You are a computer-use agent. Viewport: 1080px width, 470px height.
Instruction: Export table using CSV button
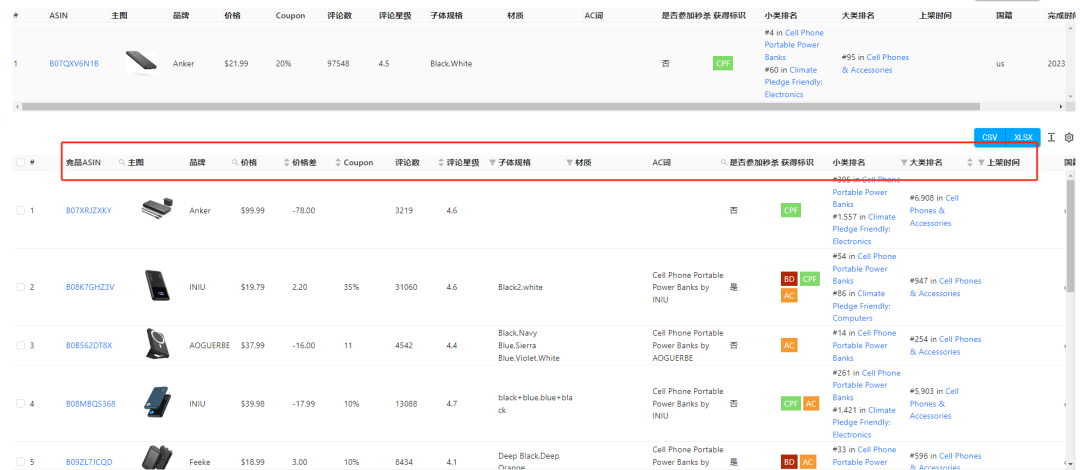(989, 137)
